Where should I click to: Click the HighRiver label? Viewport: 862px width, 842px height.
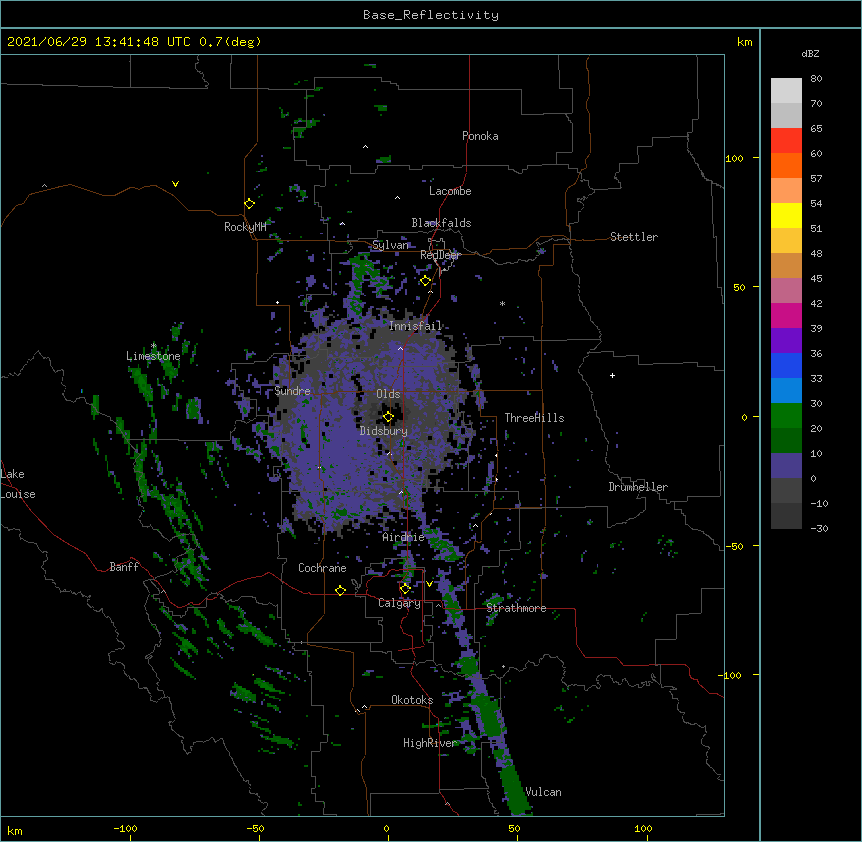430,743
